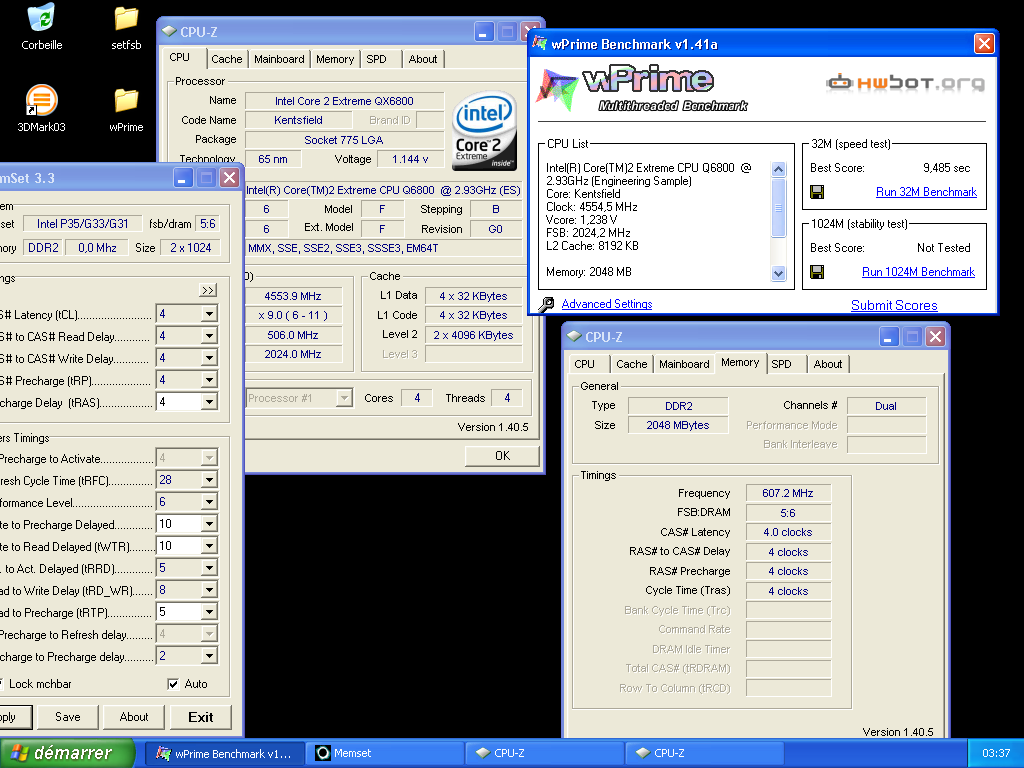Close the wPrime Benchmark window
The width and height of the screenshot is (1024, 768).
[984, 44]
